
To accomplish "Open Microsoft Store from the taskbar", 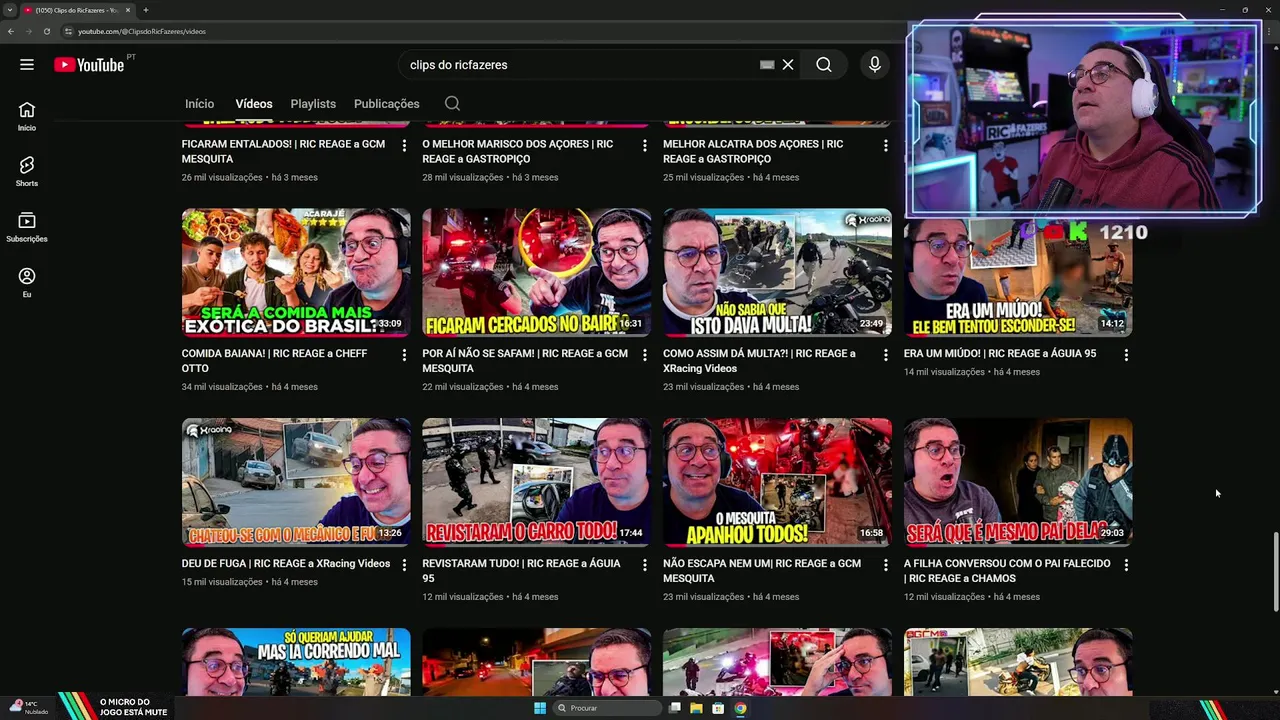I will point(718,708).
